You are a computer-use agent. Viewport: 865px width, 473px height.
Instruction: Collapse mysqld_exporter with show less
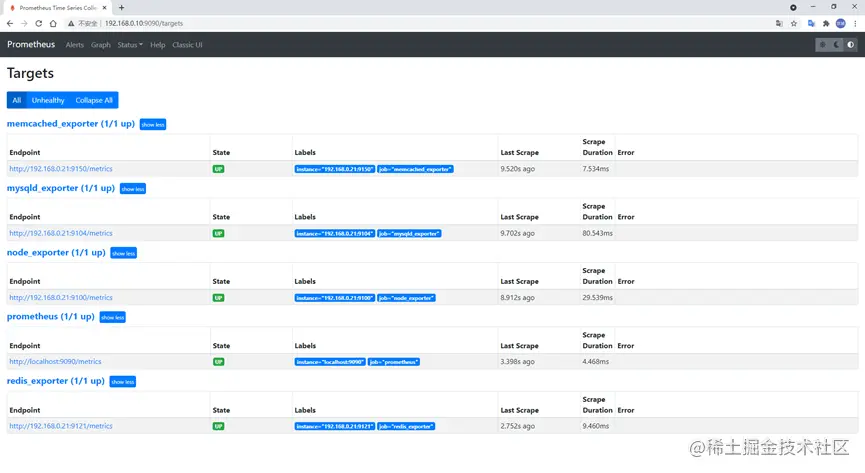click(x=133, y=189)
